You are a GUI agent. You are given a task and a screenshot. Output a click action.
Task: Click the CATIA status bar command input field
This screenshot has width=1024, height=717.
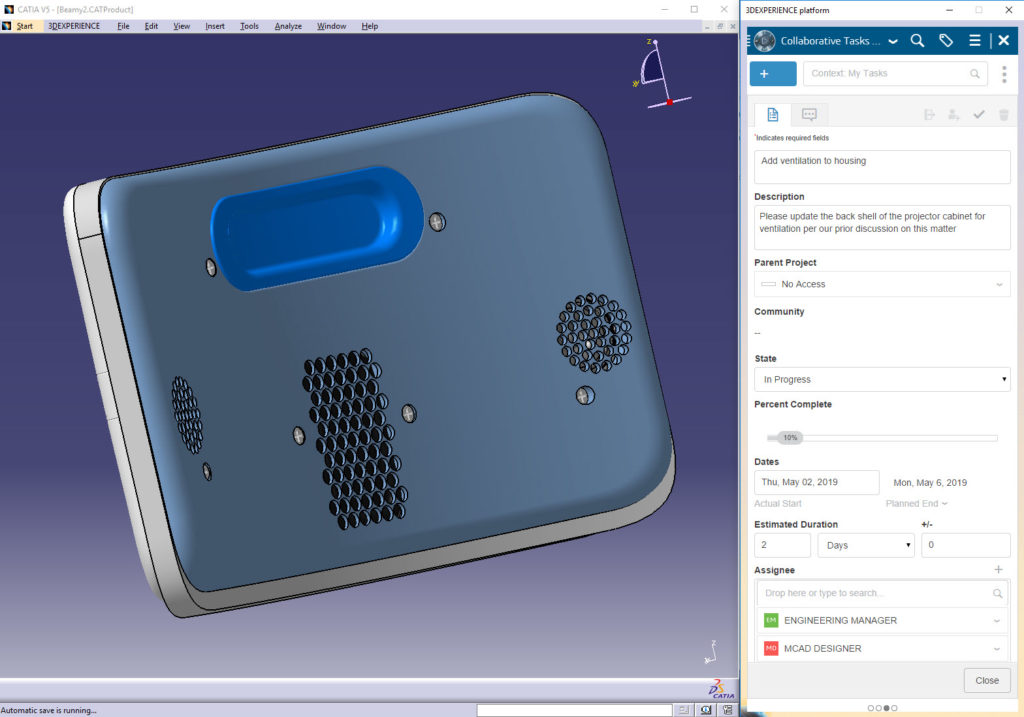tap(574, 710)
